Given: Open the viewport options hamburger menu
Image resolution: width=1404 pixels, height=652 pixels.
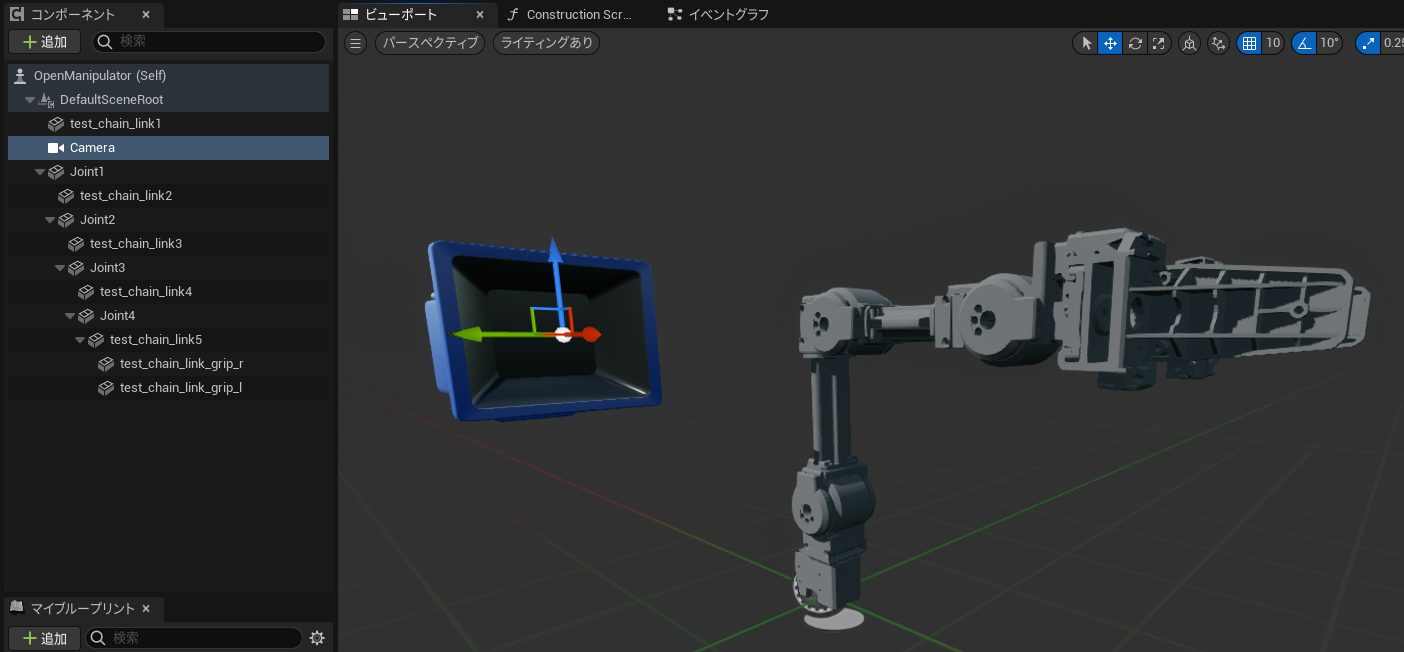Looking at the screenshot, I should tap(355, 42).
